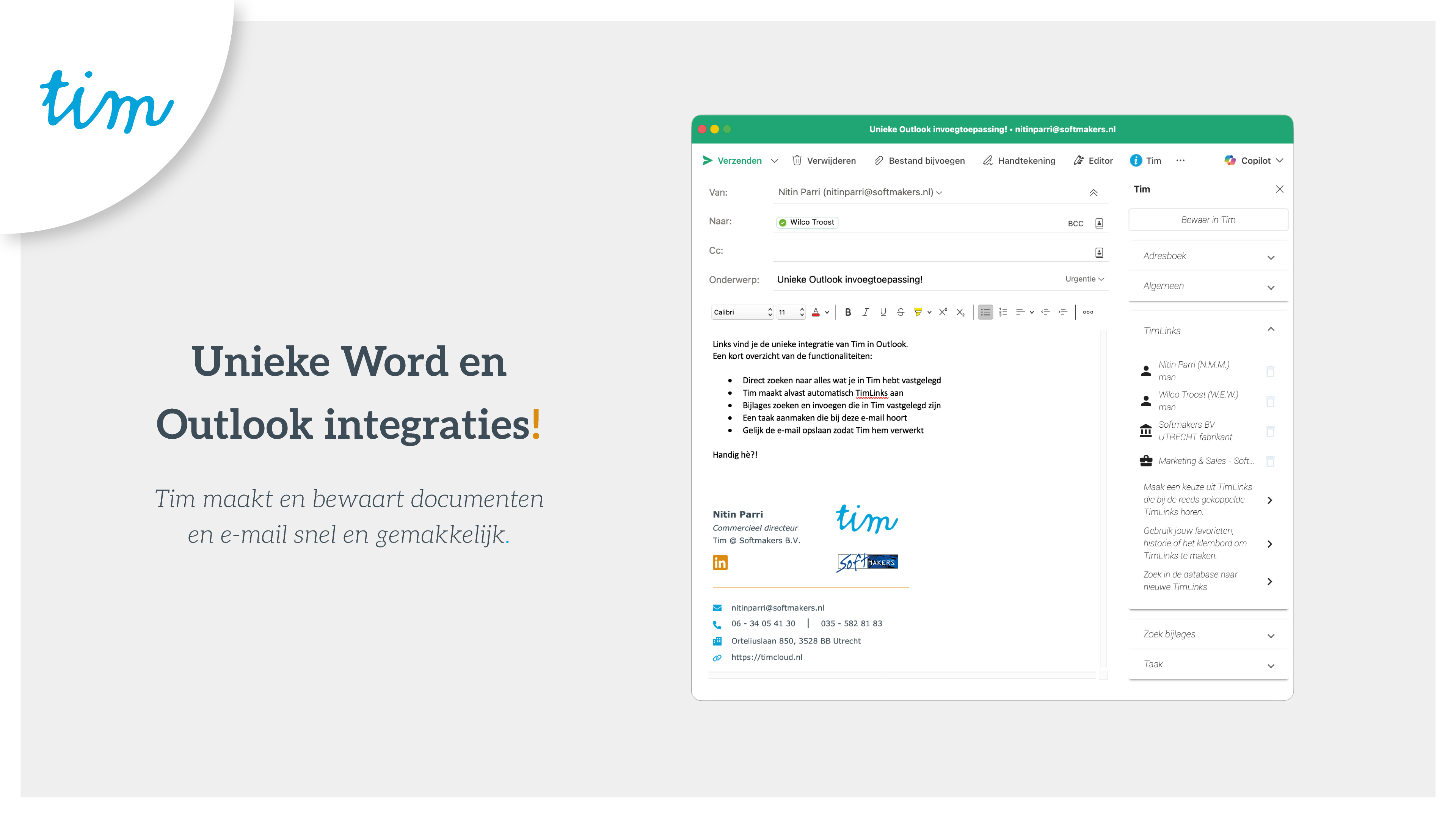Open 'Zoek in de database' option
This screenshot has height=819, width=1456.
click(x=1208, y=581)
